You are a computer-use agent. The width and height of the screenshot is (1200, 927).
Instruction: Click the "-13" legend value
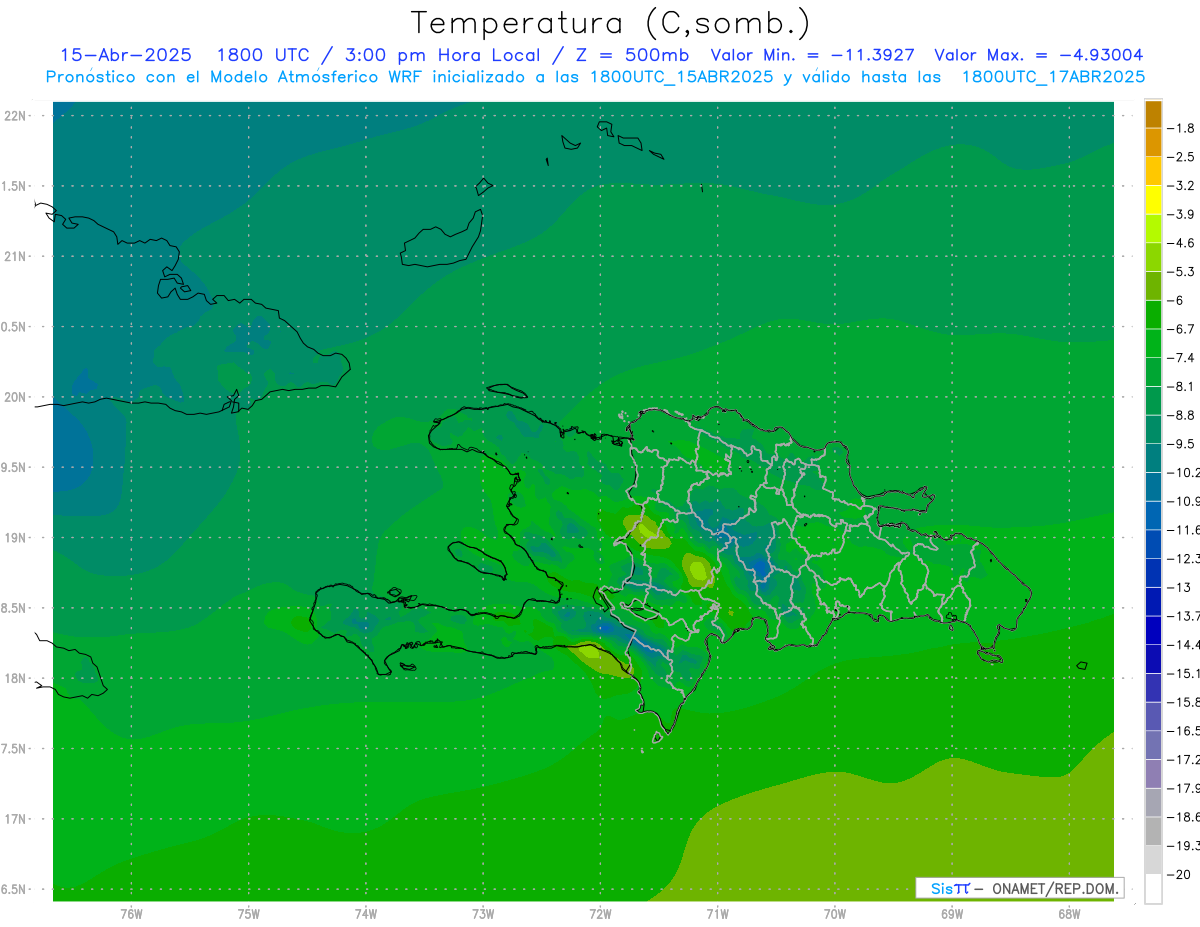[x=1179, y=587]
